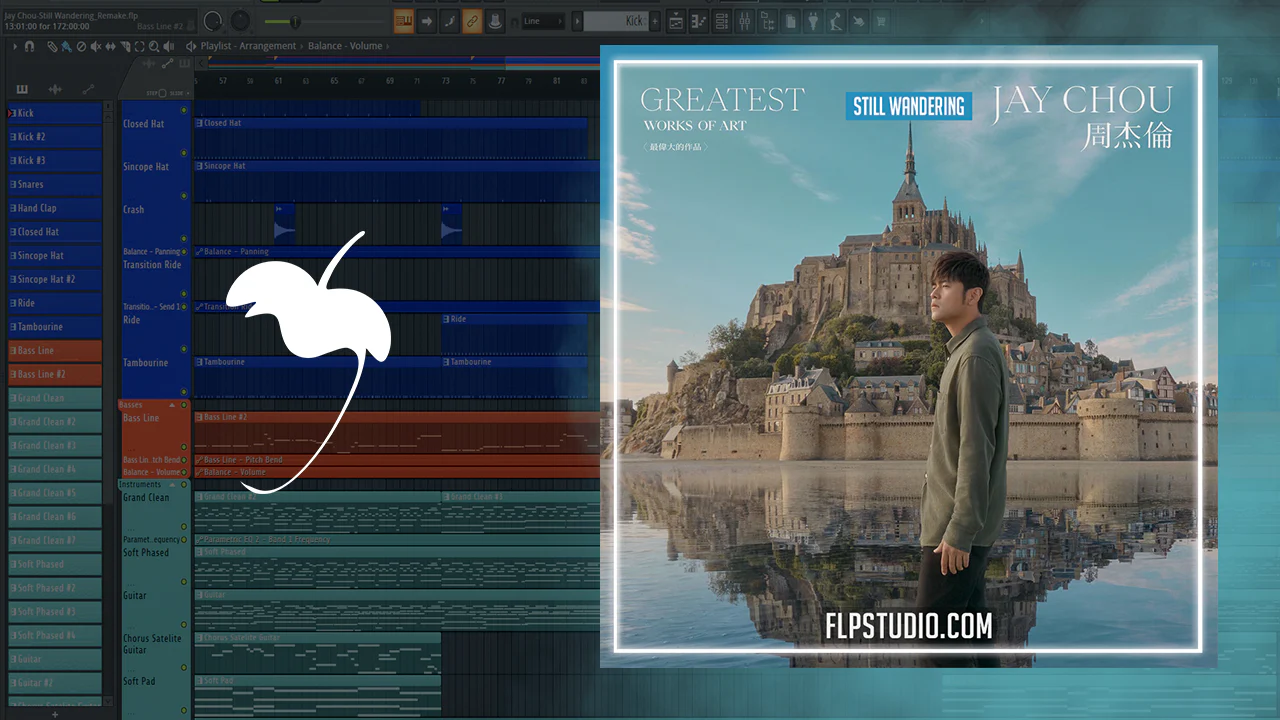Click the shopping cart icon in toolbar
Image resolution: width=1280 pixels, height=720 pixels.
pyautogui.click(x=881, y=20)
